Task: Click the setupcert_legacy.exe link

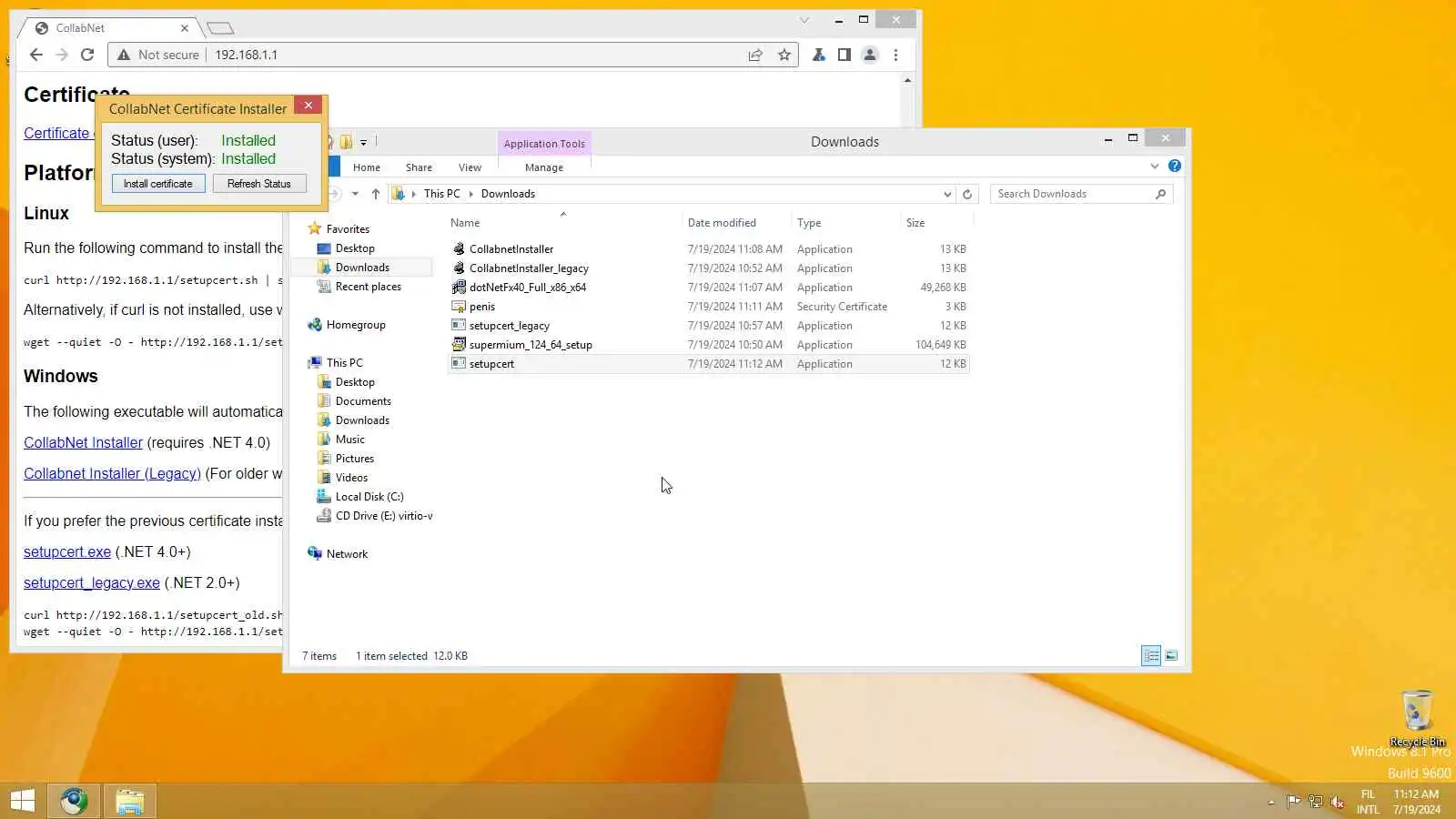Action: tap(92, 583)
